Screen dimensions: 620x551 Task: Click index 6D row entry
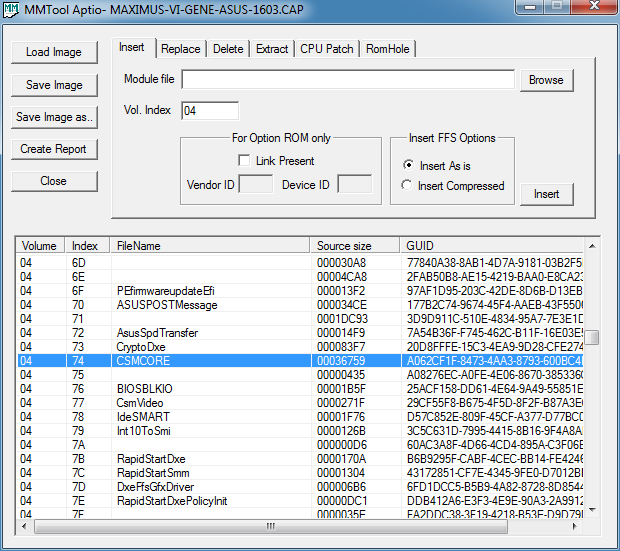pyautogui.click(x=79, y=263)
